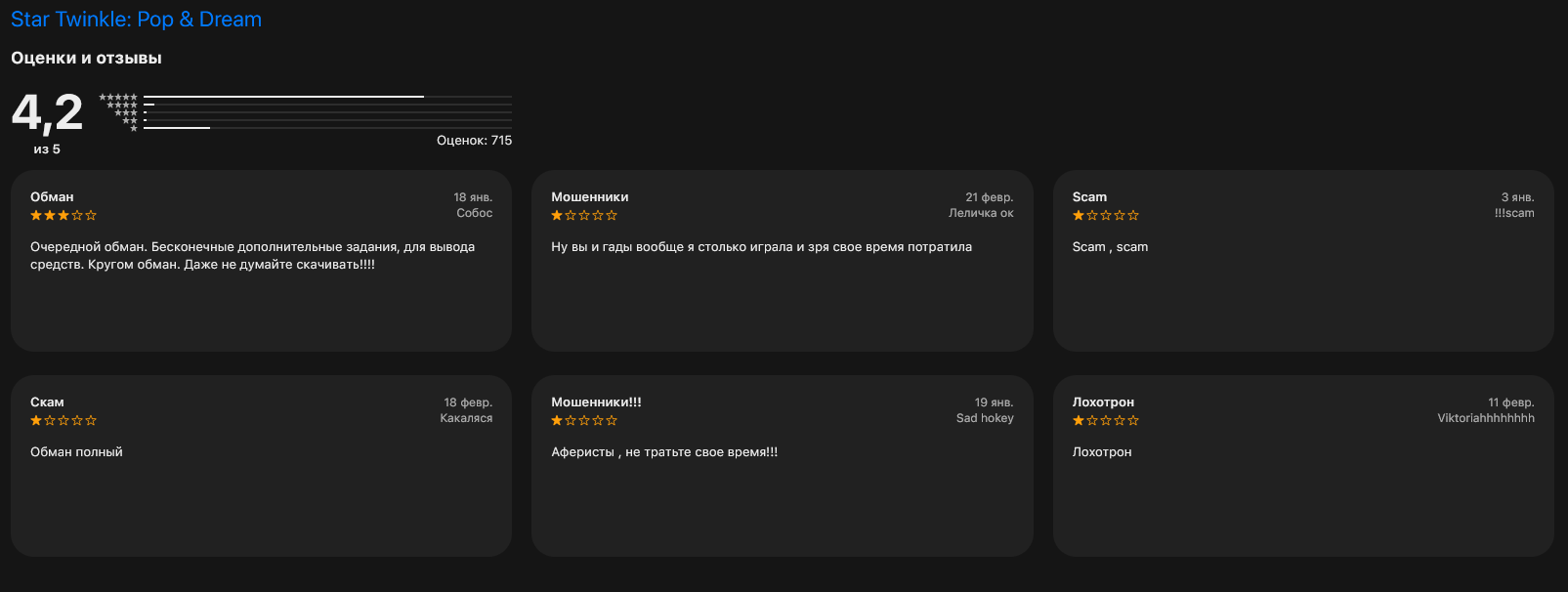Click the one-star row icon in rating histogram

pyautogui.click(x=134, y=128)
